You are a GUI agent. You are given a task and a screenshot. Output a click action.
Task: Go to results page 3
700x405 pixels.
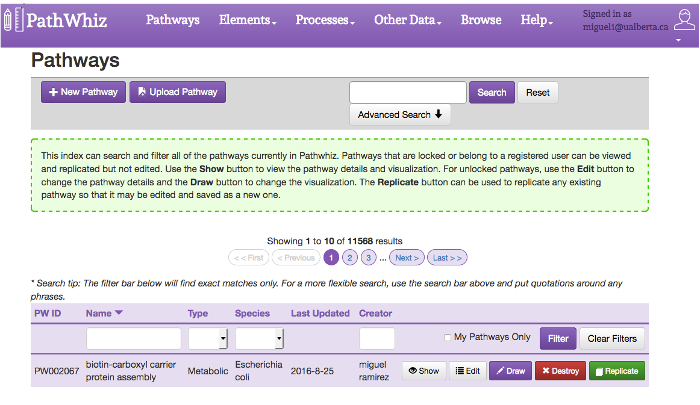pyautogui.click(x=368, y=258)
